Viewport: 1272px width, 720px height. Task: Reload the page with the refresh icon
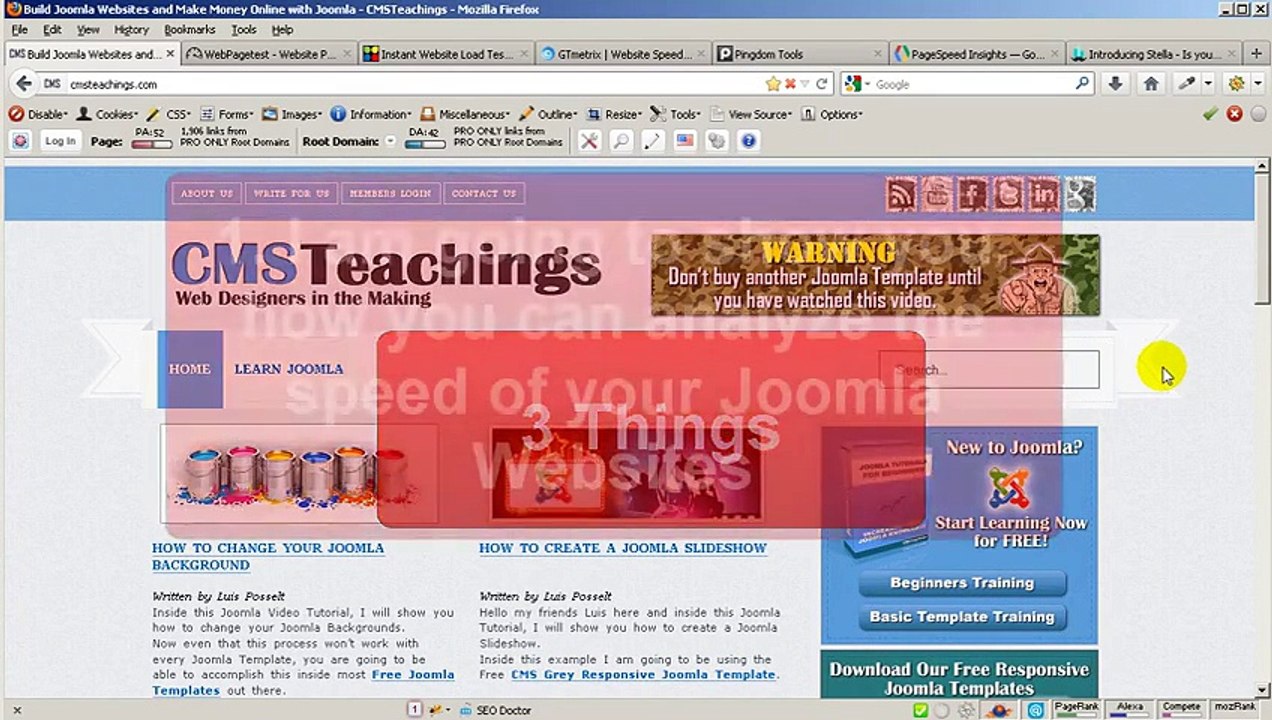point(821,84)
